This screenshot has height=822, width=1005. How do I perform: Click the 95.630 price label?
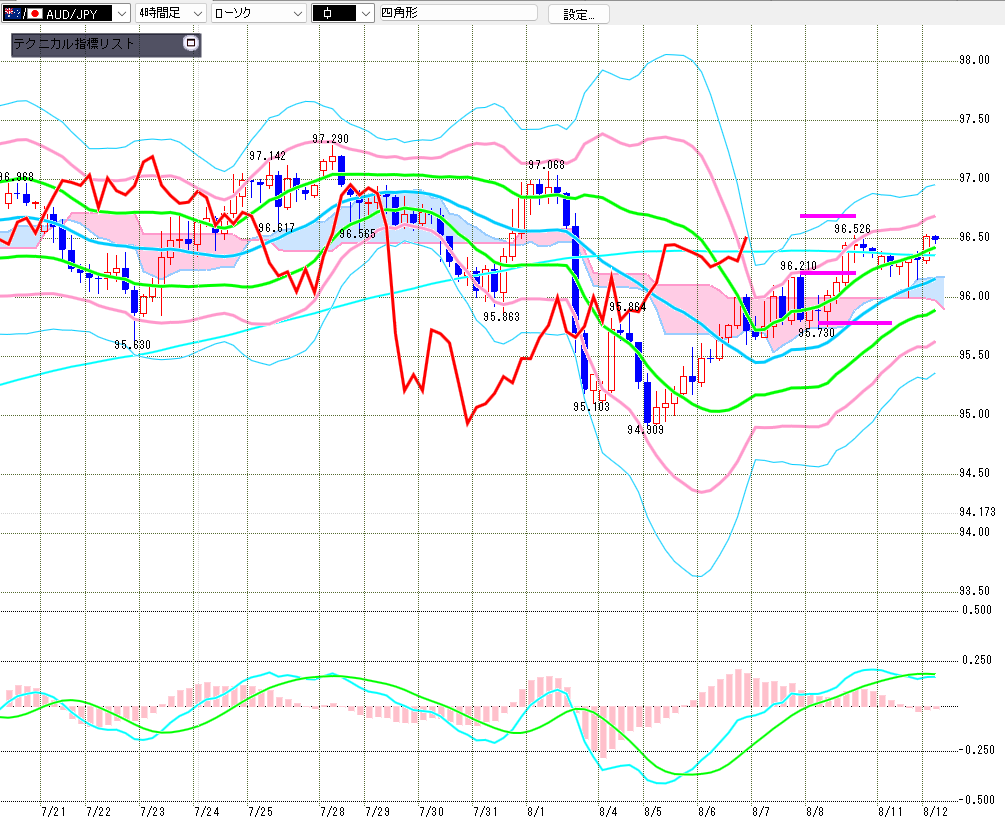pyautogui.click(x=133, y=345)
